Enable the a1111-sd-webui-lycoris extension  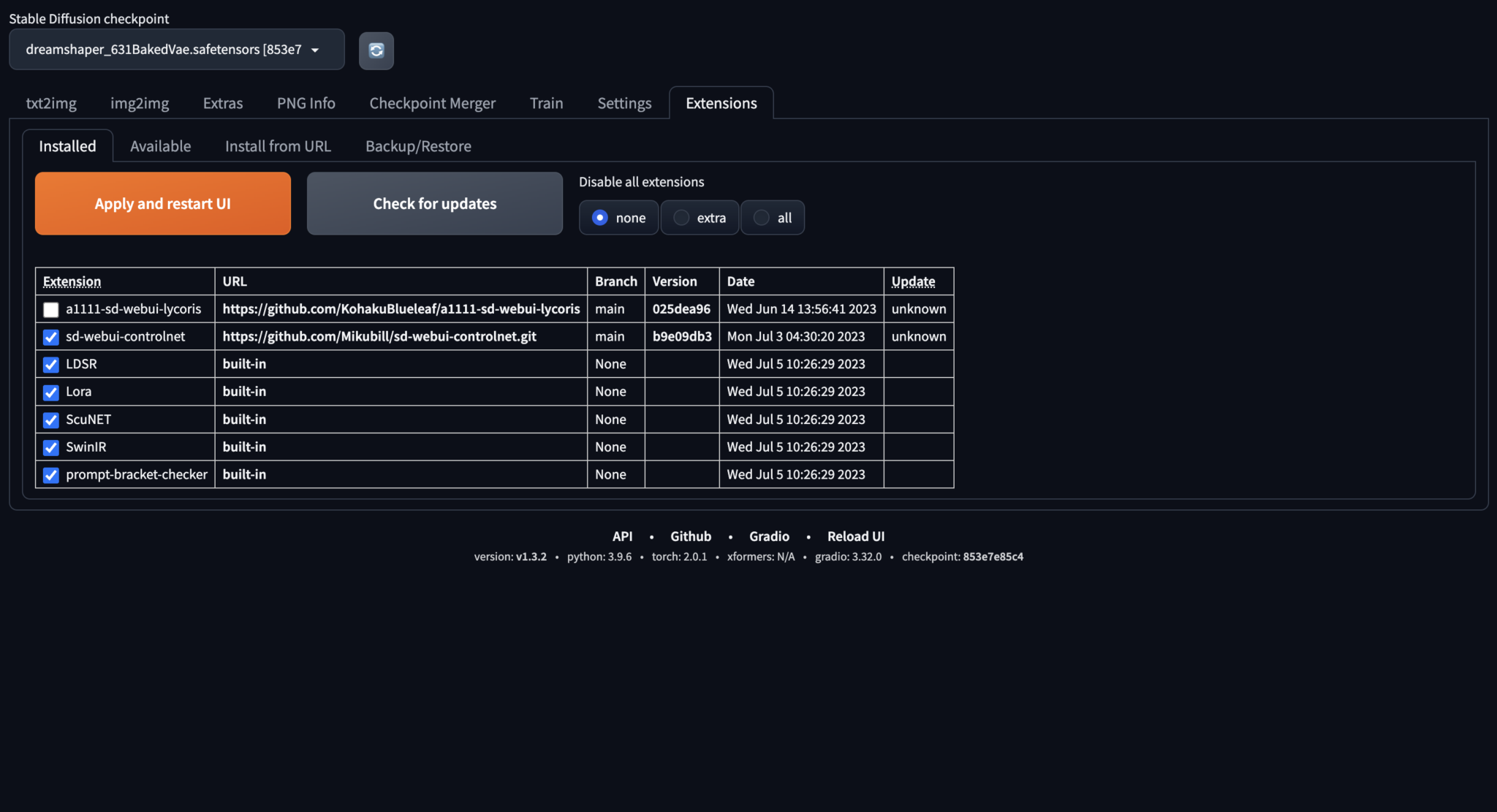click(x=50, y=309)
